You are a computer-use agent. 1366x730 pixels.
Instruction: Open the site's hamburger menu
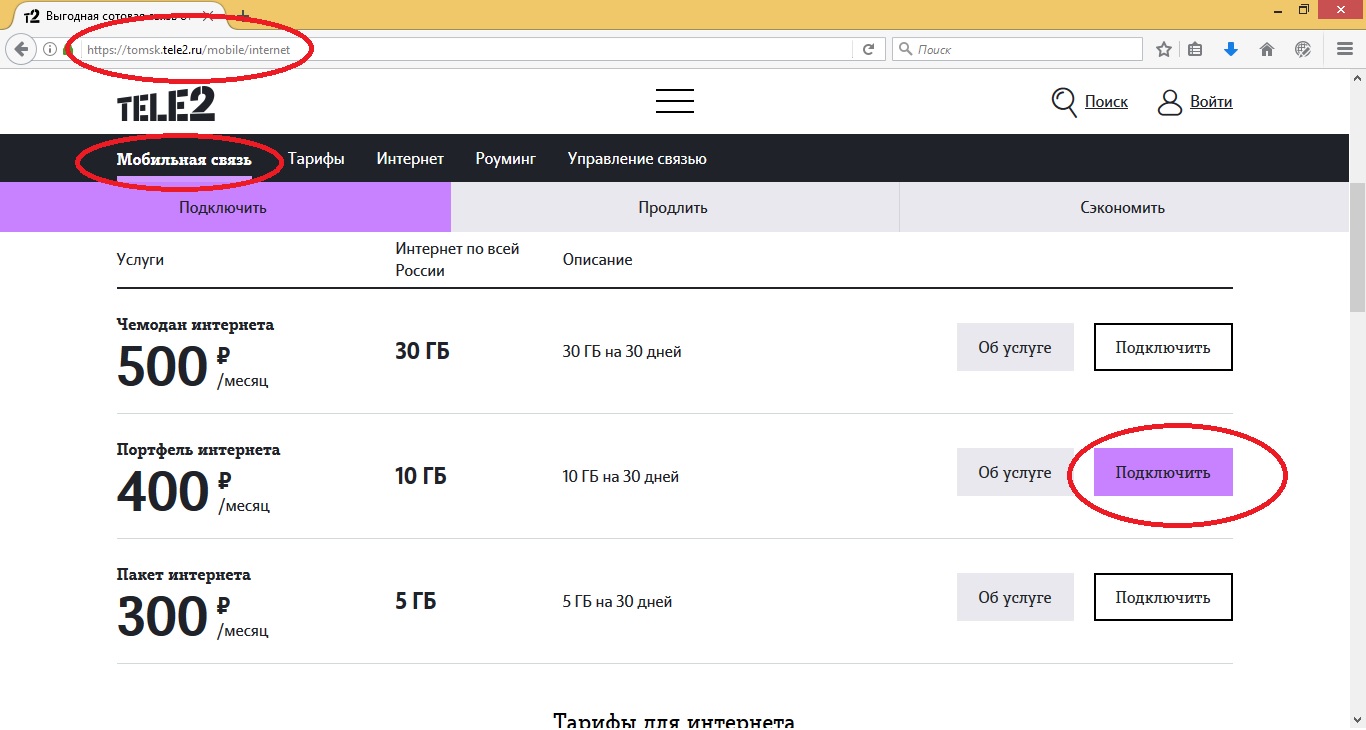point(674,100)
